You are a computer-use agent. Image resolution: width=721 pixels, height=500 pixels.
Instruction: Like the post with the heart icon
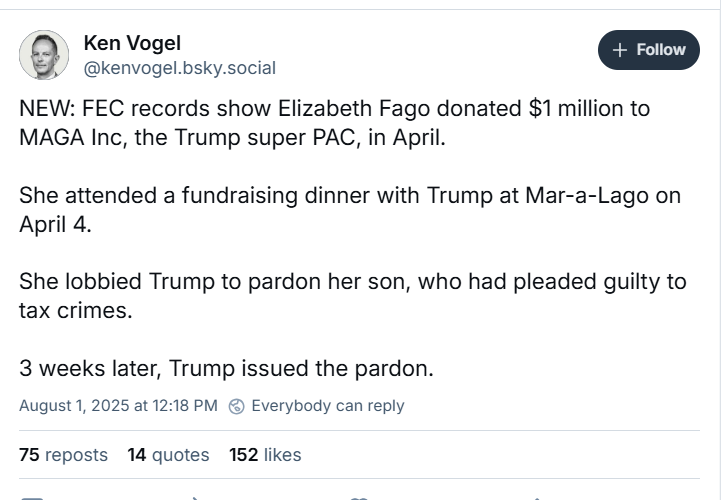[x=359, y=498]
